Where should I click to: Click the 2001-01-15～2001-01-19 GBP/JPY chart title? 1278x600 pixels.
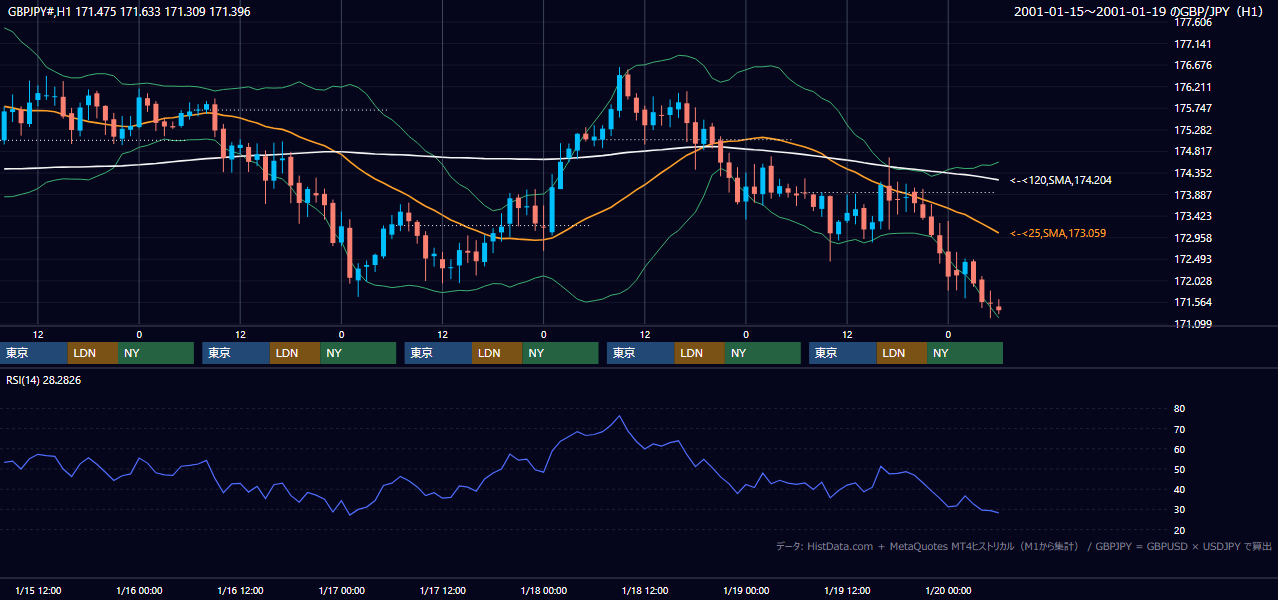coord(1141,12)
